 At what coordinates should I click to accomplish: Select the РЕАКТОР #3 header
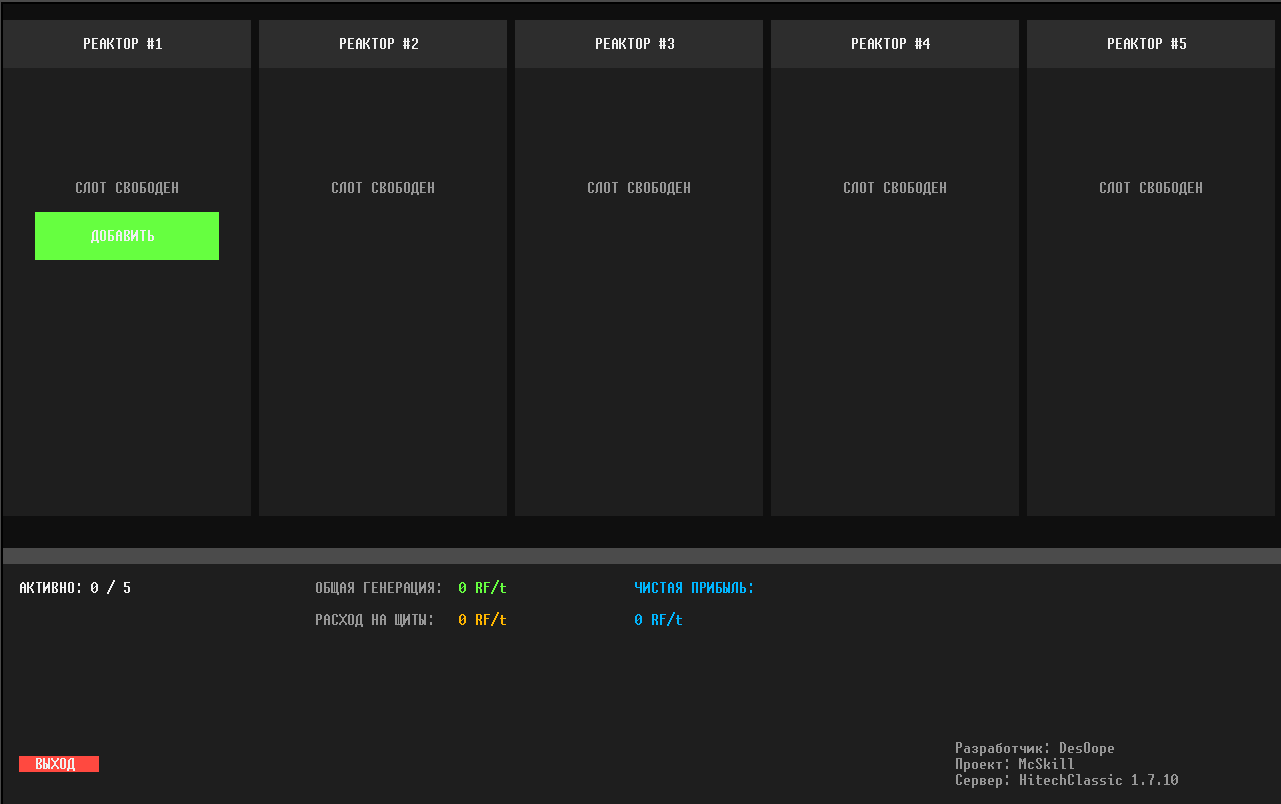coord(639,44)
